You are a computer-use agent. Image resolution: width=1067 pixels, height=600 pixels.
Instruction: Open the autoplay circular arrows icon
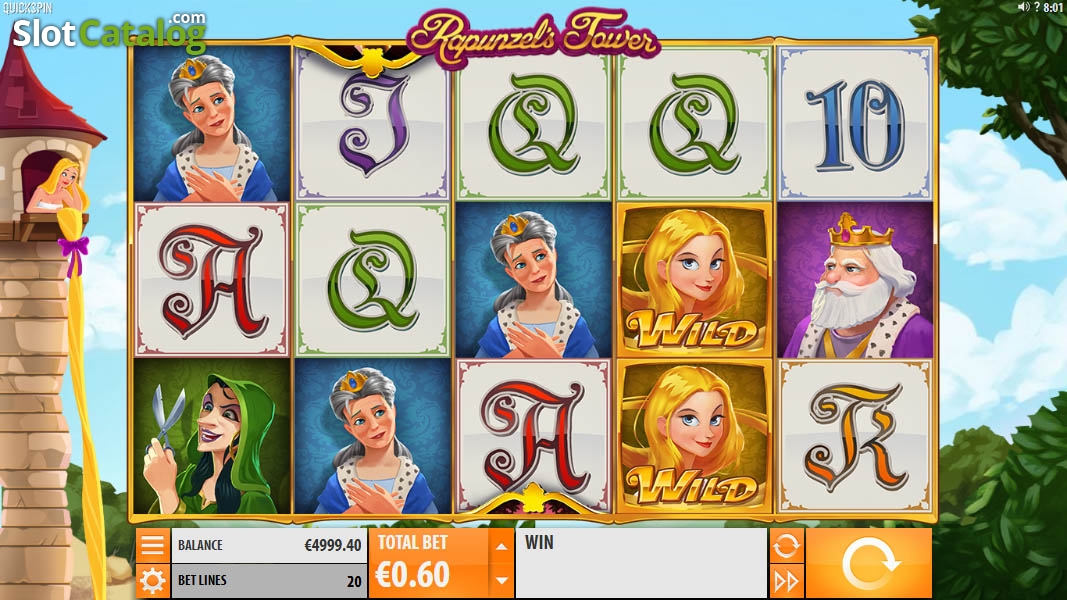(786, 546)
